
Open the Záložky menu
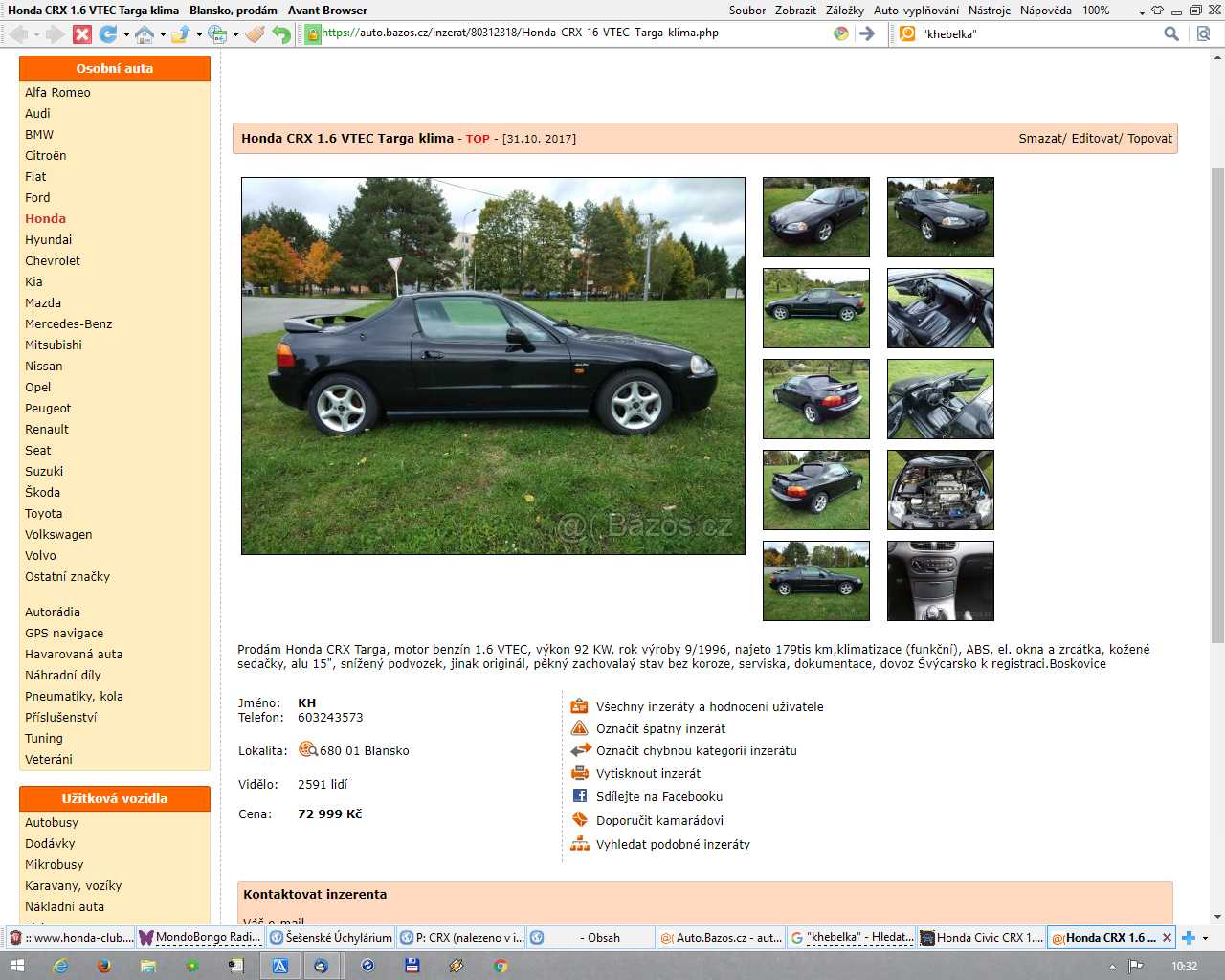[844, 11]
